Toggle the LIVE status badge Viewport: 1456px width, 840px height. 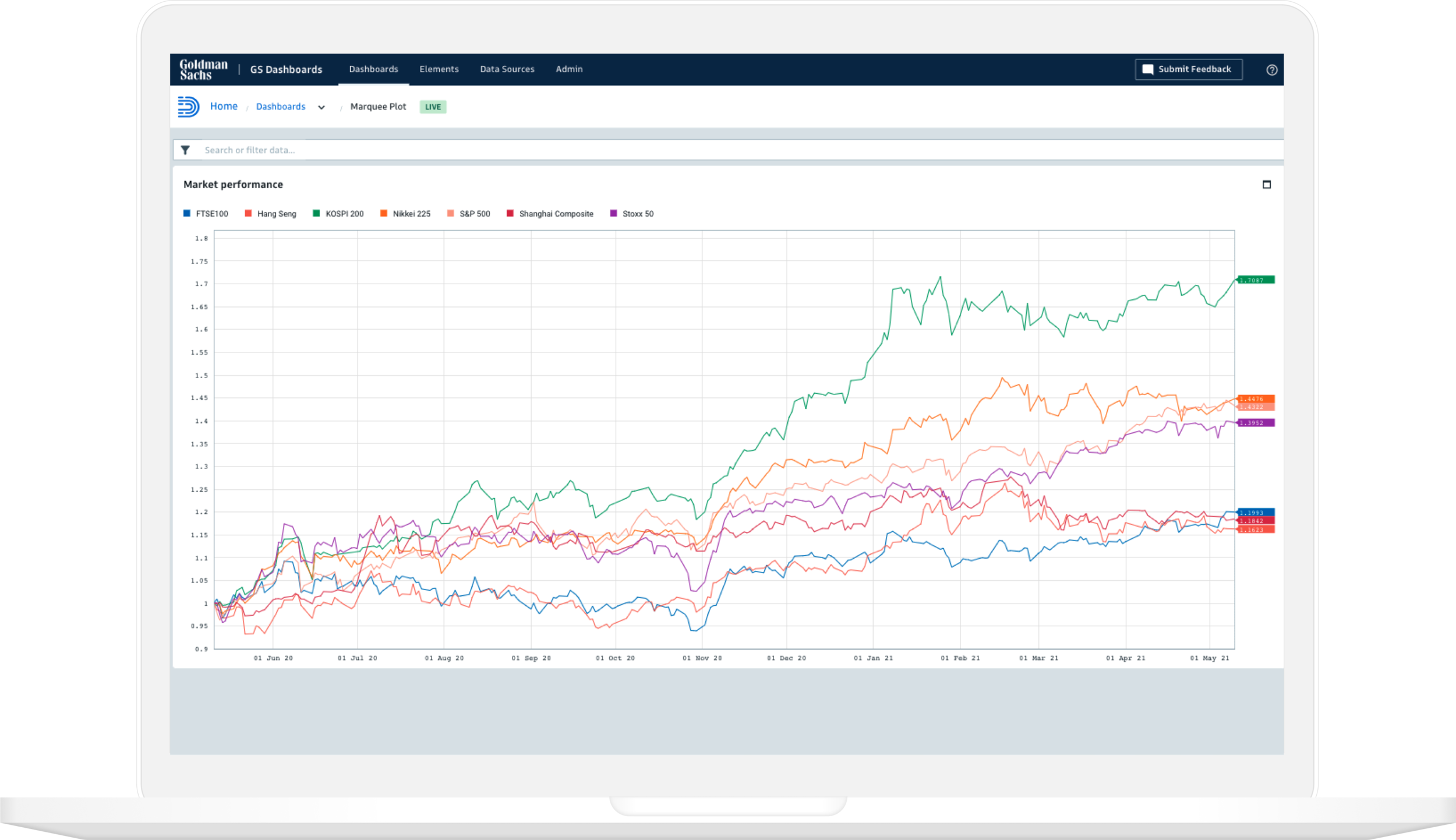(433, 107)
